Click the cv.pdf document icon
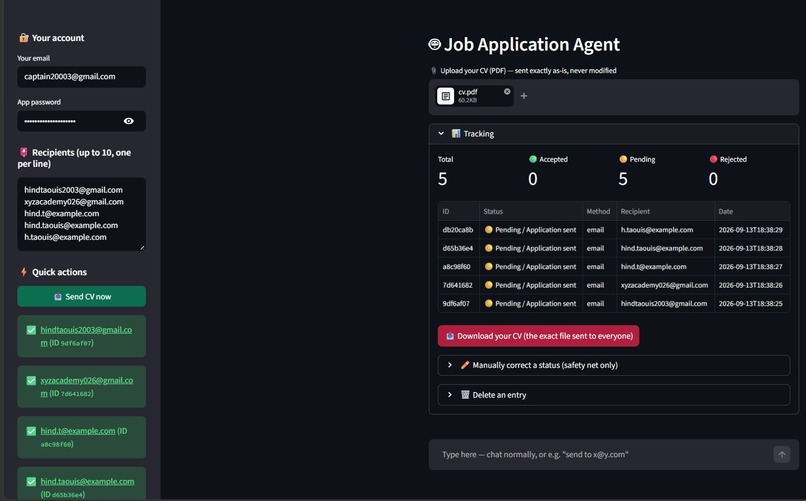 pyautogui.click(x=446, y=96)
